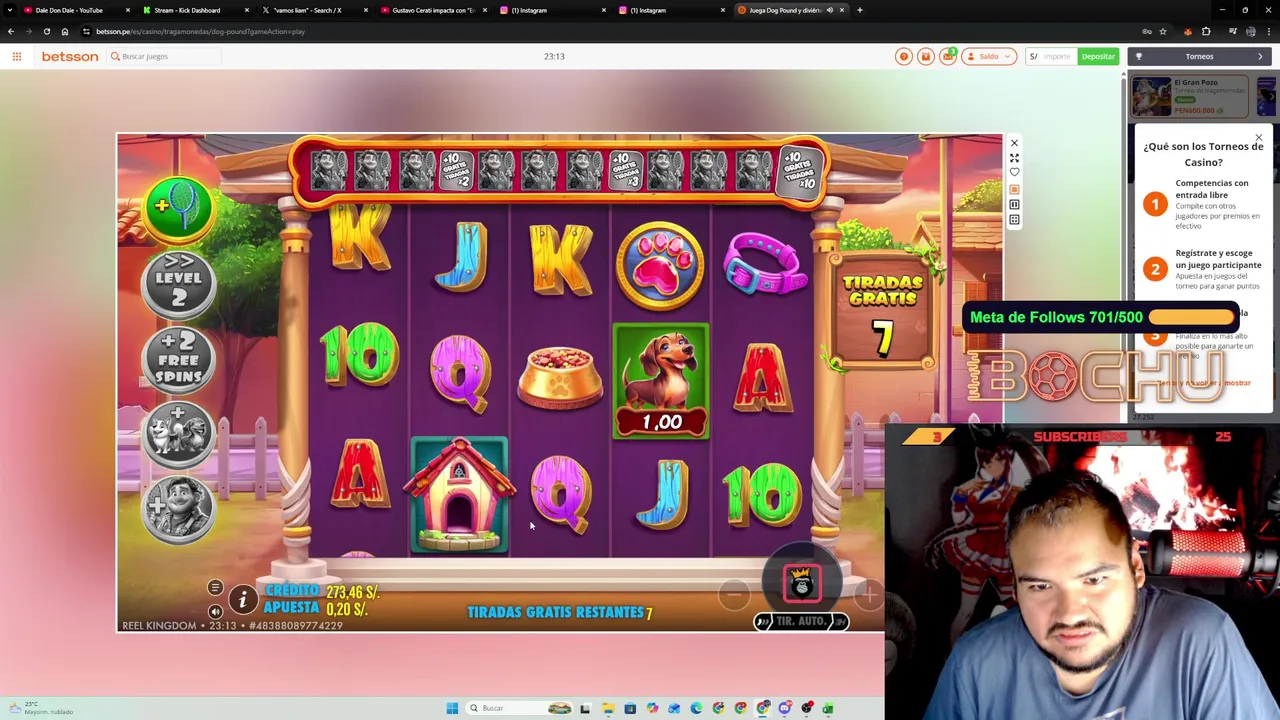The height and width of the screenshot is (720, 1280).
Task: Open the Windows Start menu
Action: (x=452, y=708)
